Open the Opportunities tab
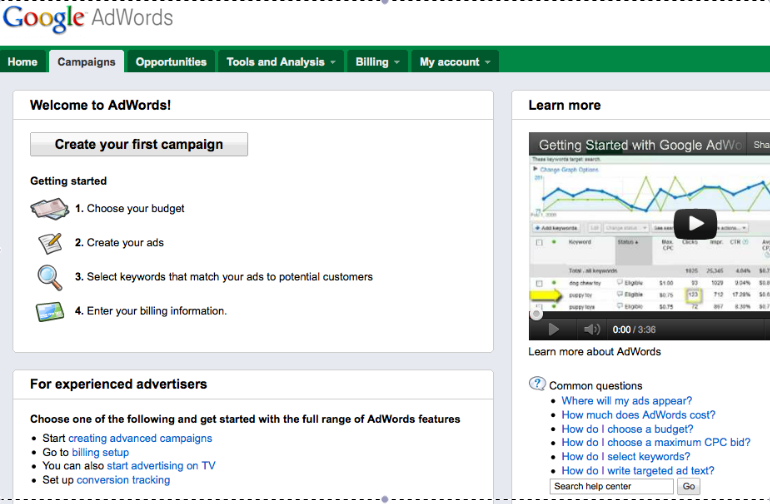Screen dimensions: 770x504 [x=171, y=62]
